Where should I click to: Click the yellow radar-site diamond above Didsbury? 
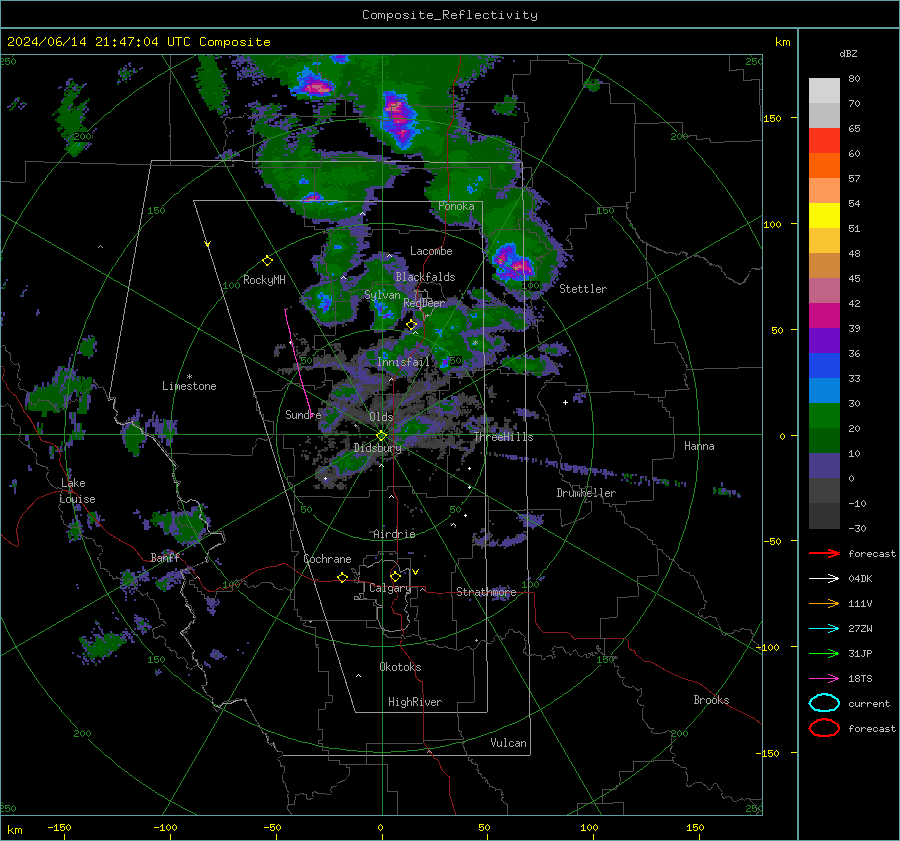381,436
